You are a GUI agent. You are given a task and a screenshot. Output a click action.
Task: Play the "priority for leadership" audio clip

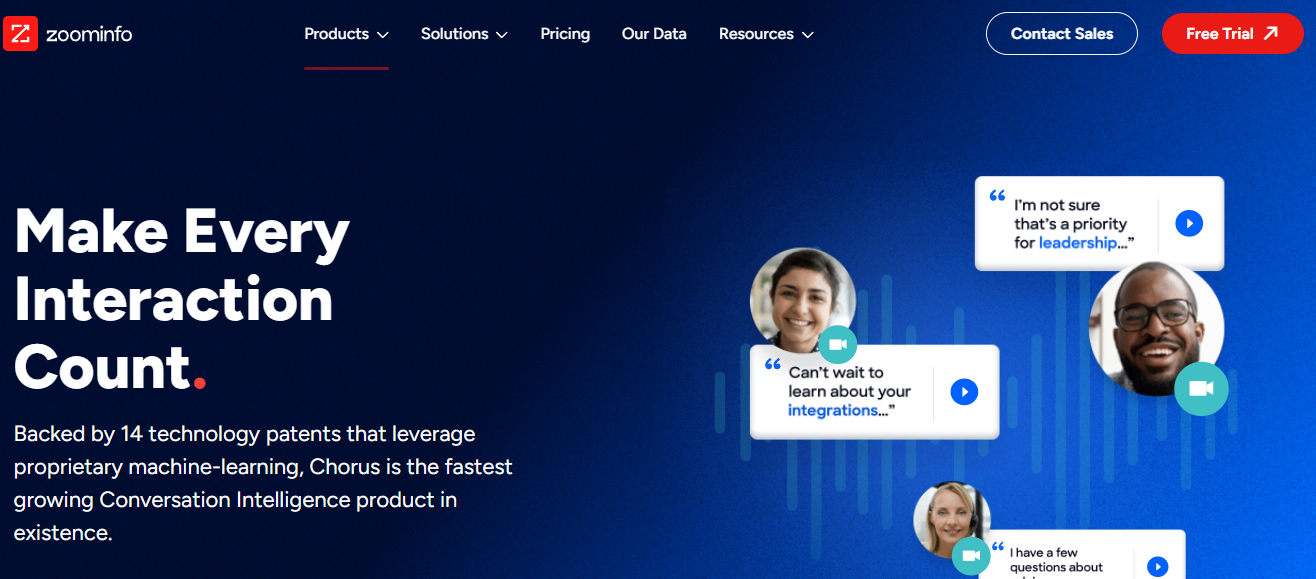click(x=1188, y=223)
